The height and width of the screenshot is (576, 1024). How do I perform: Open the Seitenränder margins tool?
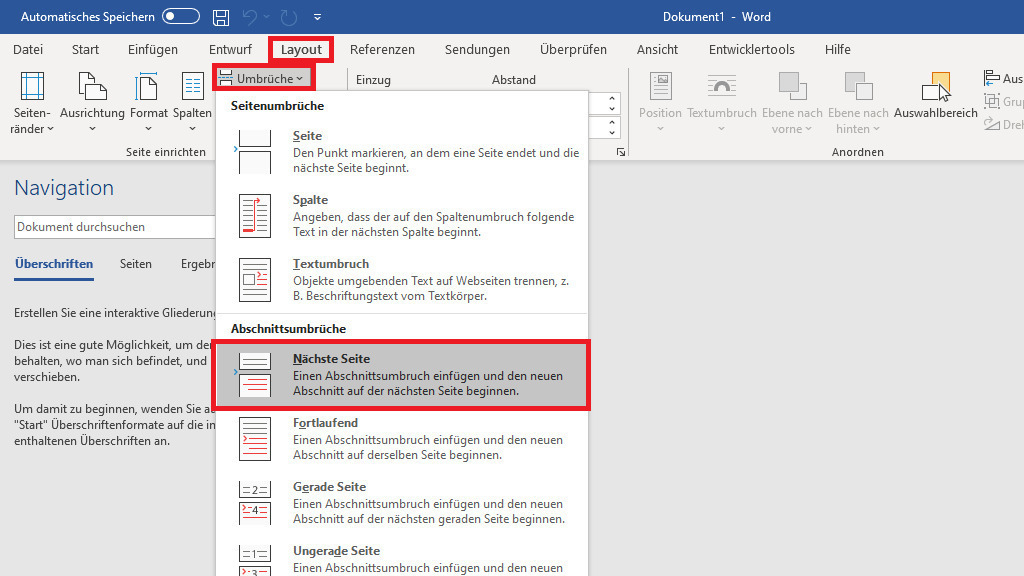point(33,104)
